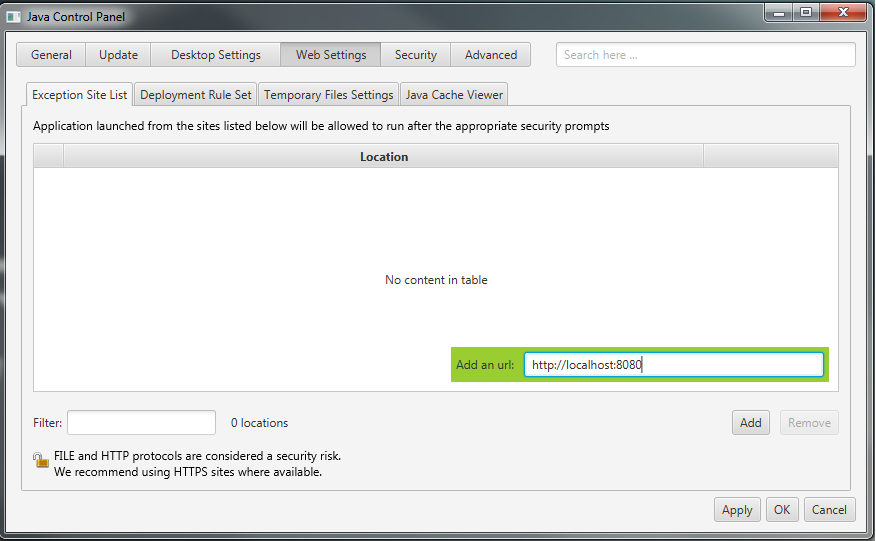Click the padlock security warning icon
Image resolution: width=876 pixels, height=541 pixels.
tap(40, 460)
